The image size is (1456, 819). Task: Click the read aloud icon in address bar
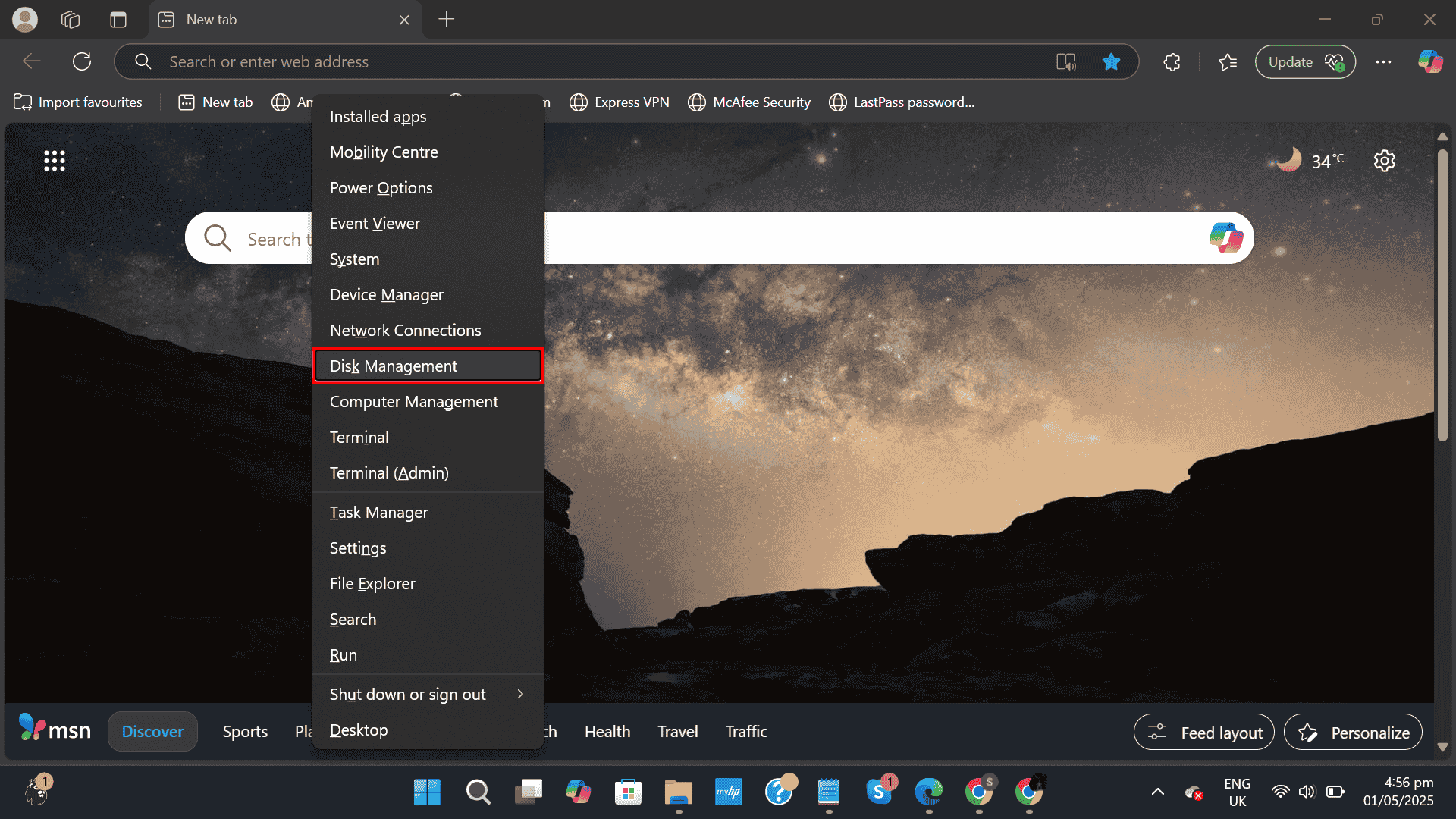click(1066, 61)
